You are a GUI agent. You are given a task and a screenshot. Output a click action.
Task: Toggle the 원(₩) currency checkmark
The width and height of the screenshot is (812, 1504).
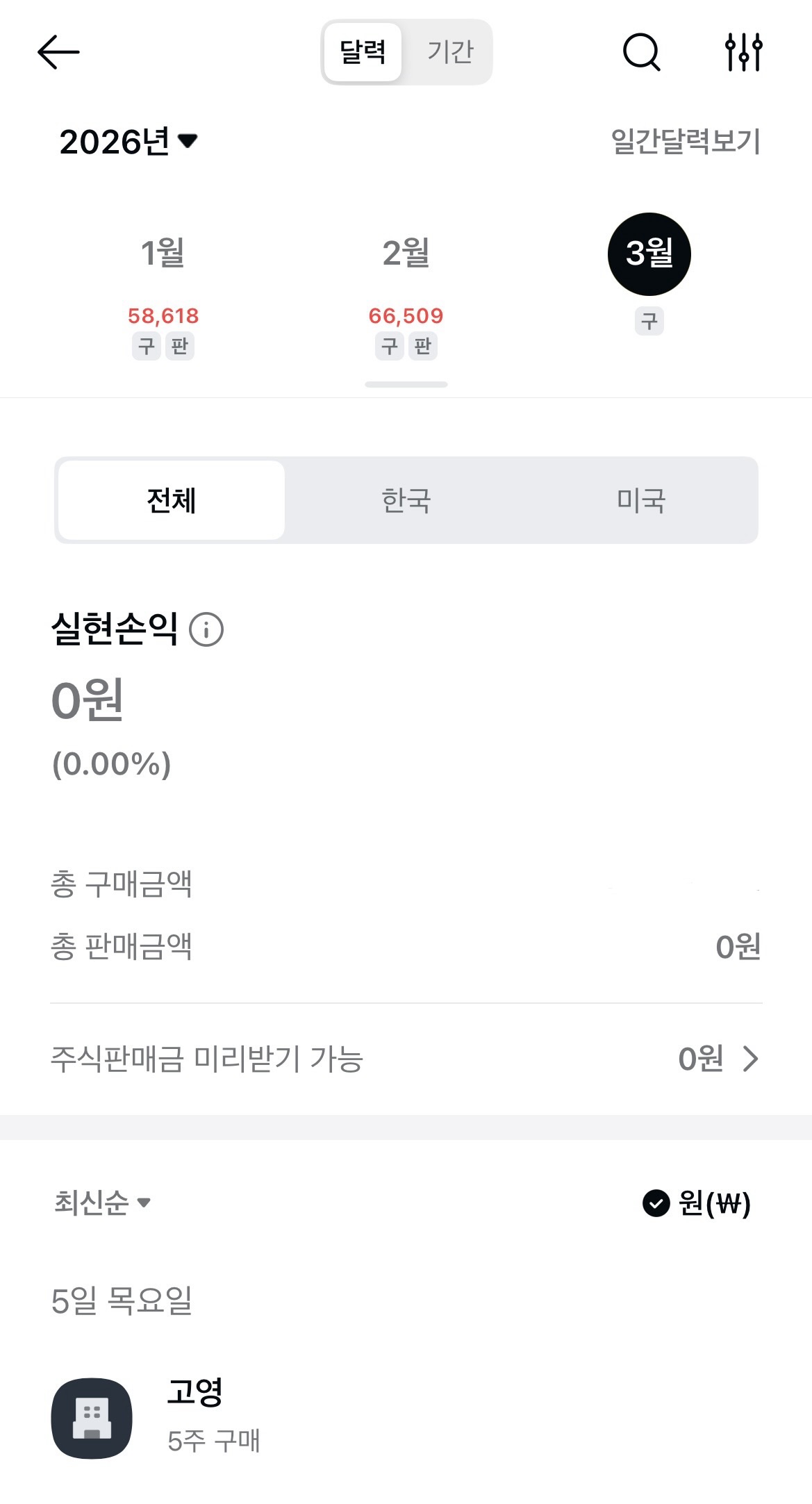tap(656, 1203)
